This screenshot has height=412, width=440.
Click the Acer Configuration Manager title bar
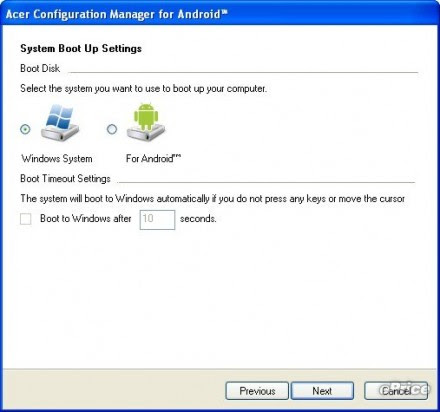pyautogui.click(x=220, y=13)
